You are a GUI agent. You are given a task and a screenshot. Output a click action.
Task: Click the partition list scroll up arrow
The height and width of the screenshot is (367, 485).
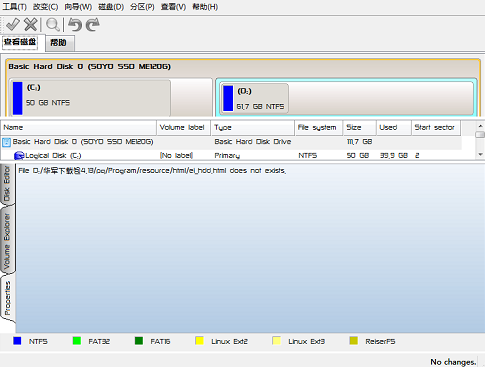point(480,126)
